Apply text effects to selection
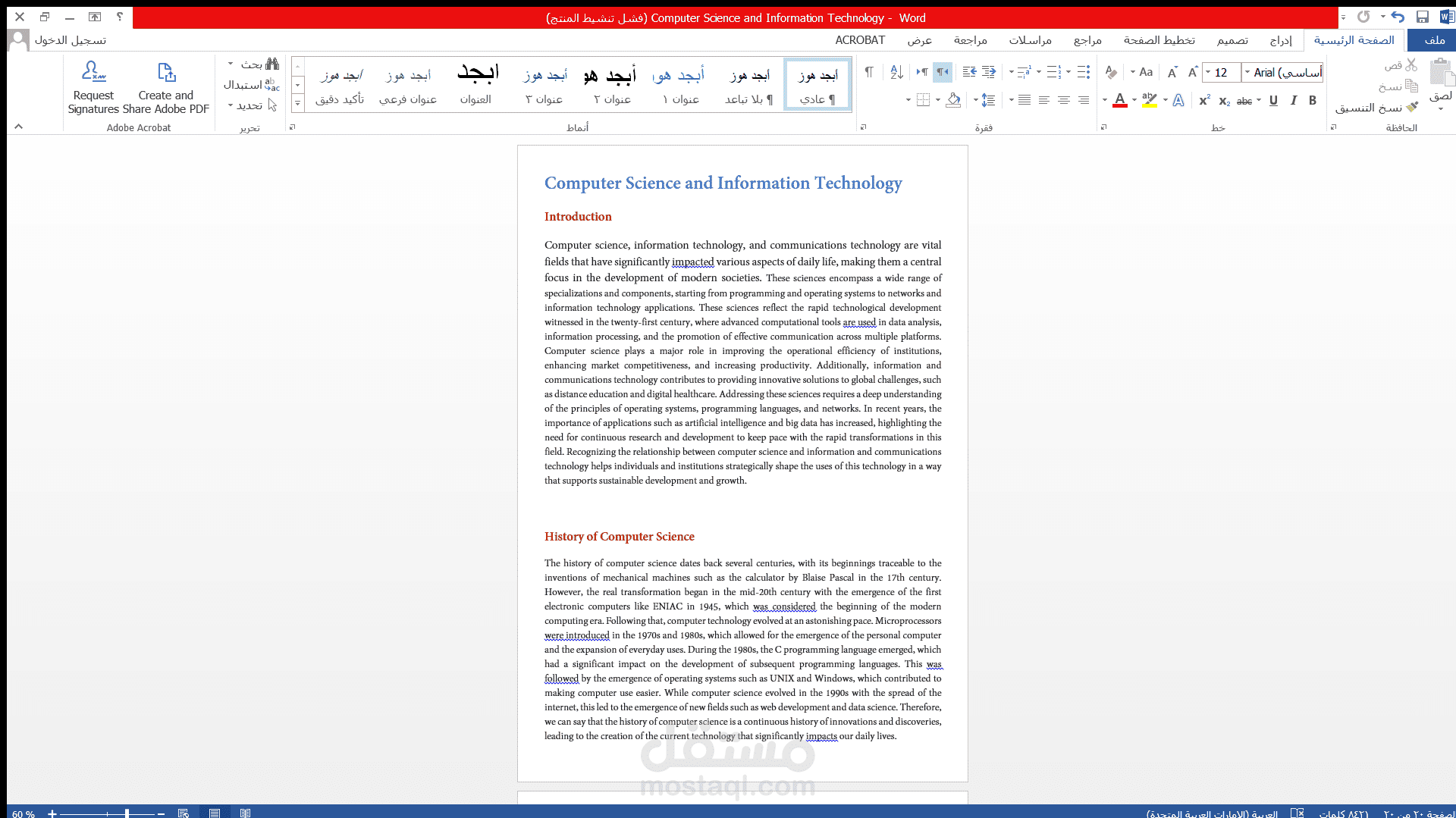This screenshot has width=1456, height=818. (x=1178, y=100)
